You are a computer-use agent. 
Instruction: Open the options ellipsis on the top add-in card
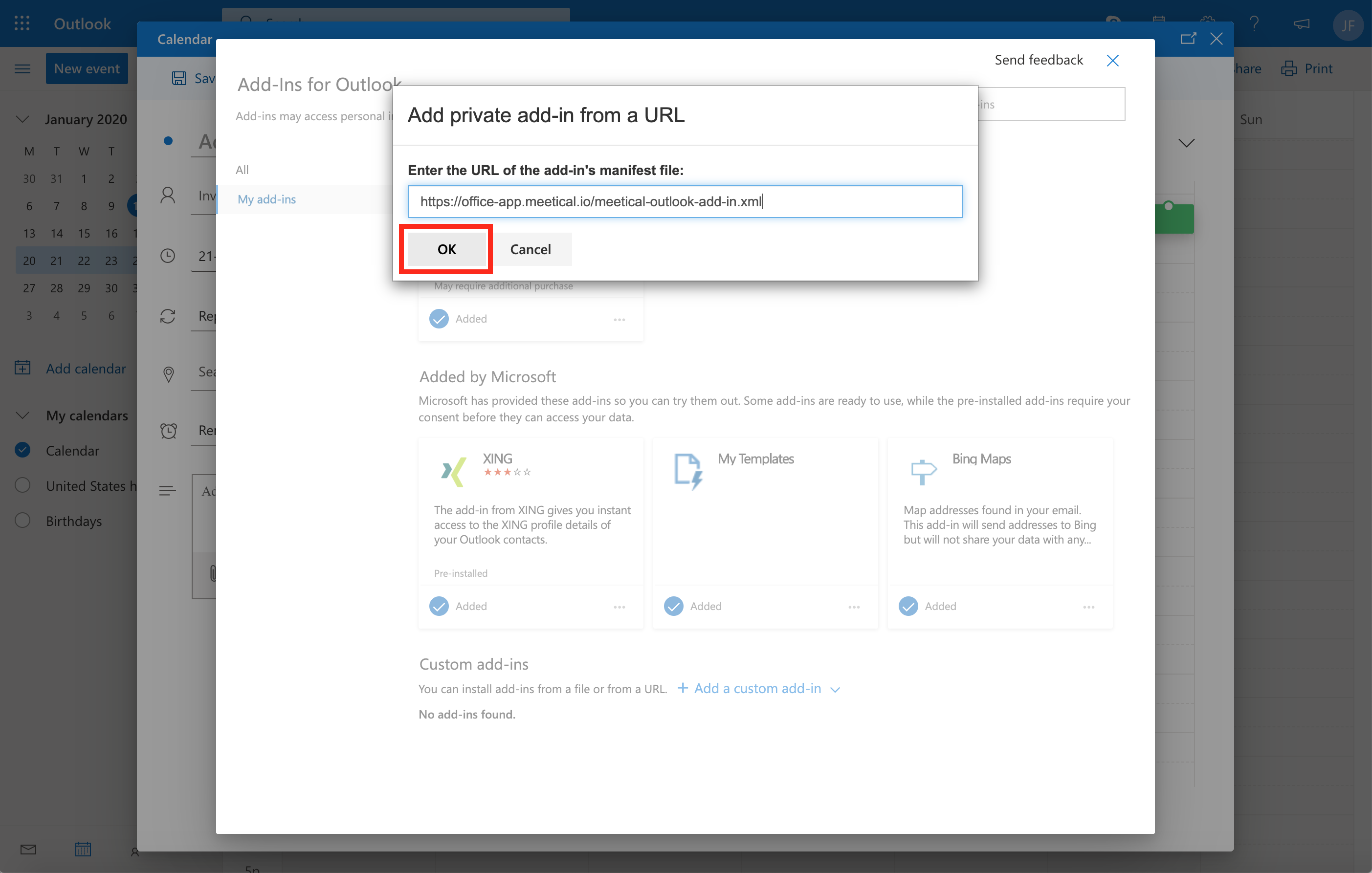pos(620,320)
